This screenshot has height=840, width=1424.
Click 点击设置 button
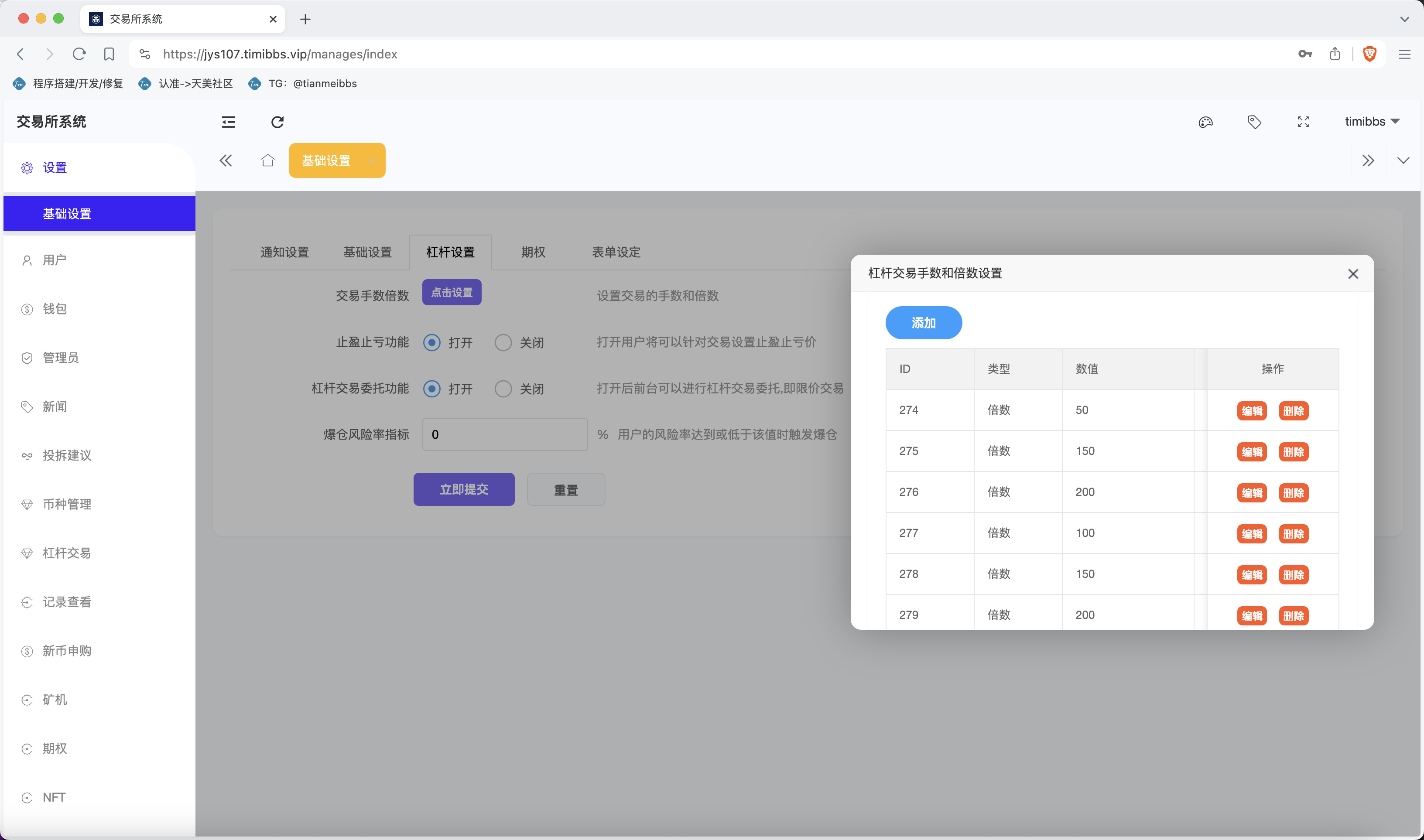[452, 293]
